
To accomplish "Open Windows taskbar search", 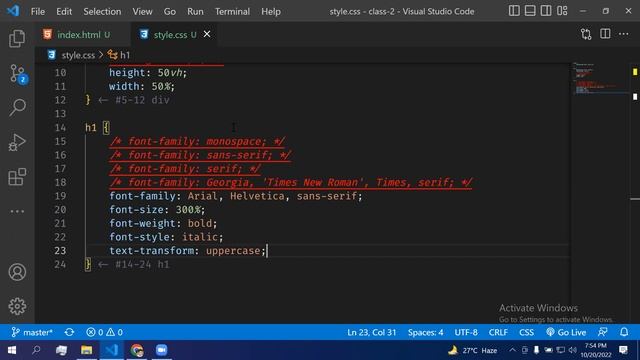I will tap(36, 350).
